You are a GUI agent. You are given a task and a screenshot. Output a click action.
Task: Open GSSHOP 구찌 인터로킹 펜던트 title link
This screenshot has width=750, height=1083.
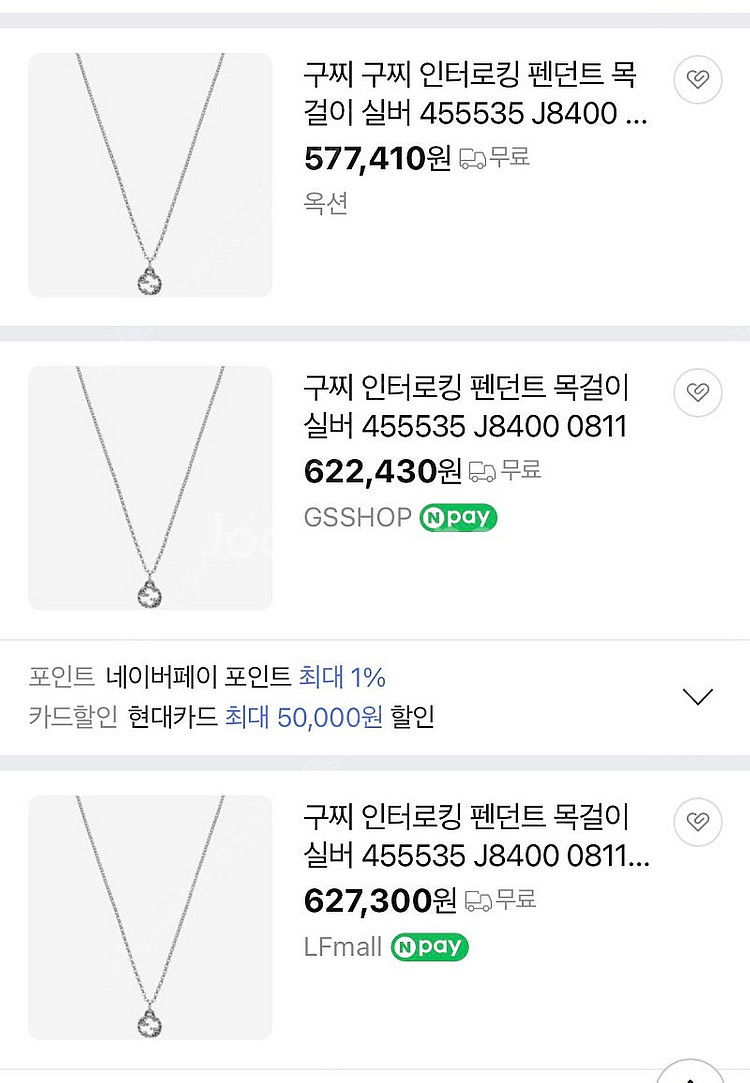point(467,407)
